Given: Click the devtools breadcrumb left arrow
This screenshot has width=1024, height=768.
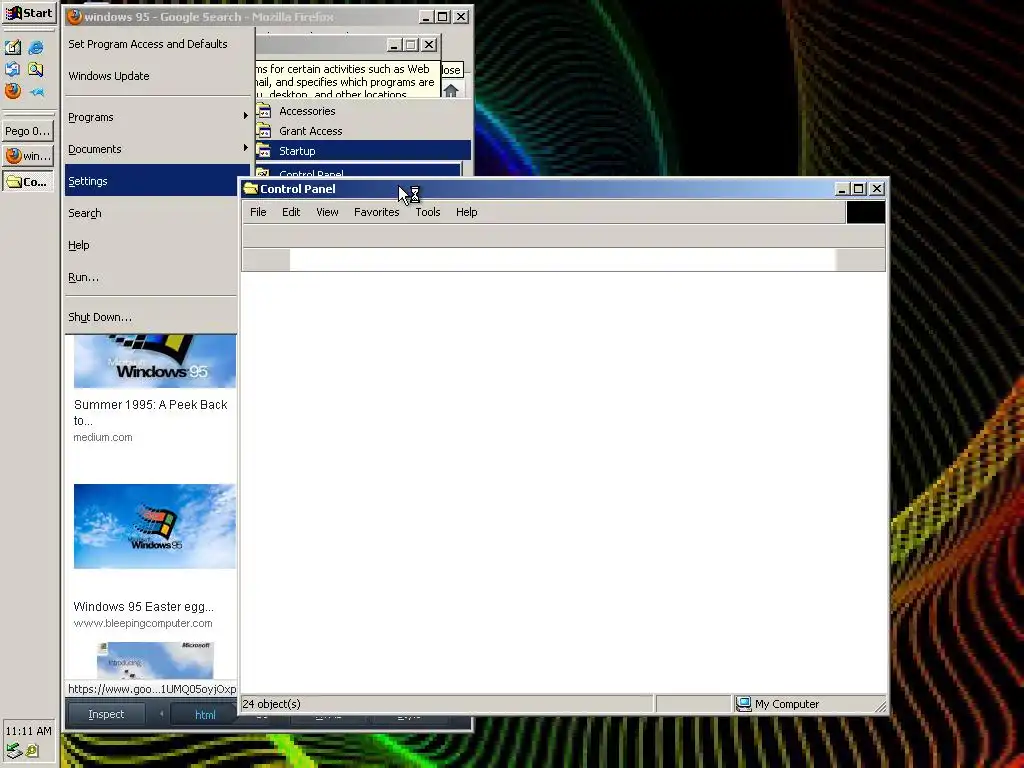Looking at the screenshot, I should point(161,714).
